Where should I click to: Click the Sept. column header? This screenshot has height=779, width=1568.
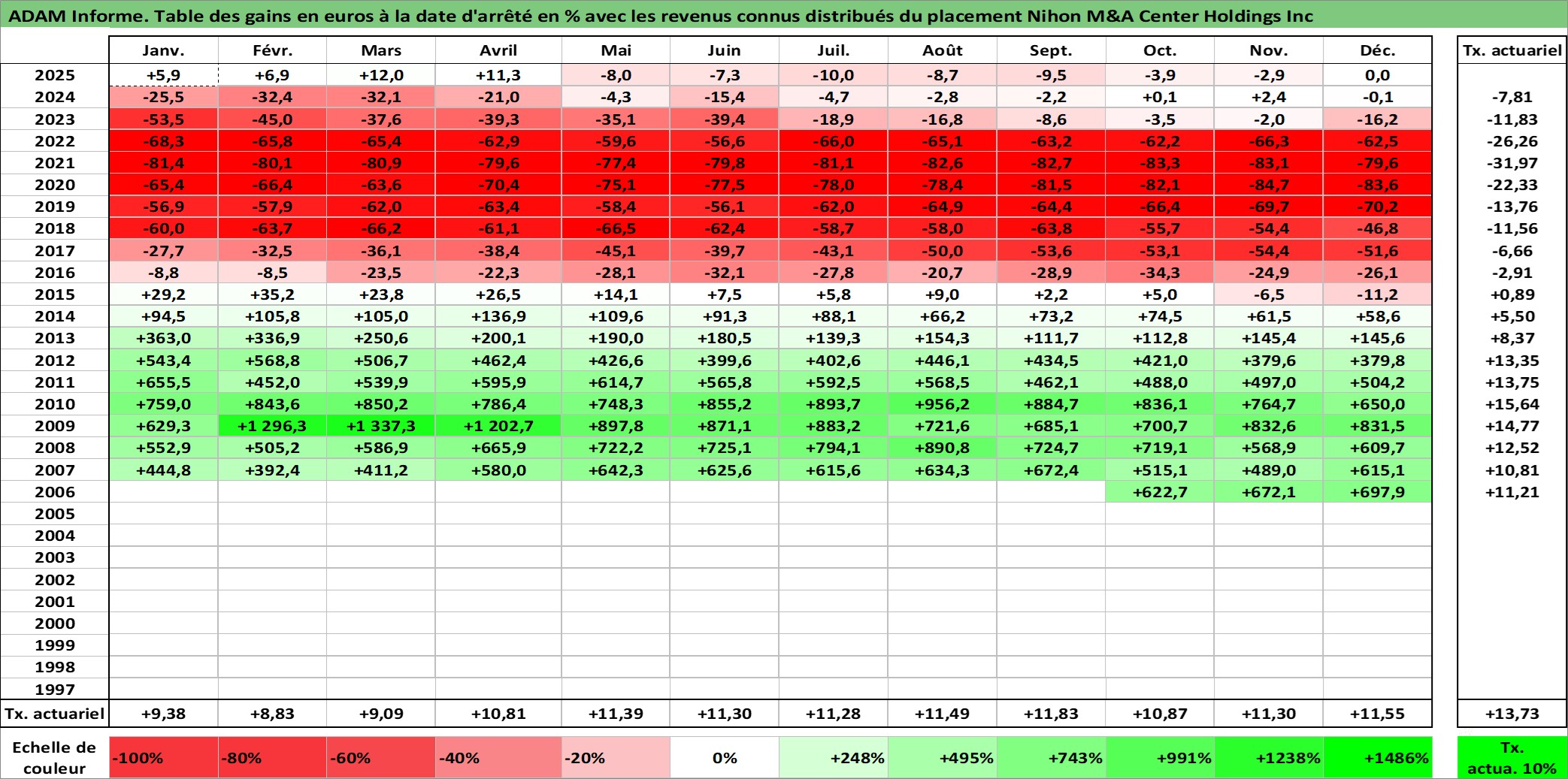point(1051,50)
